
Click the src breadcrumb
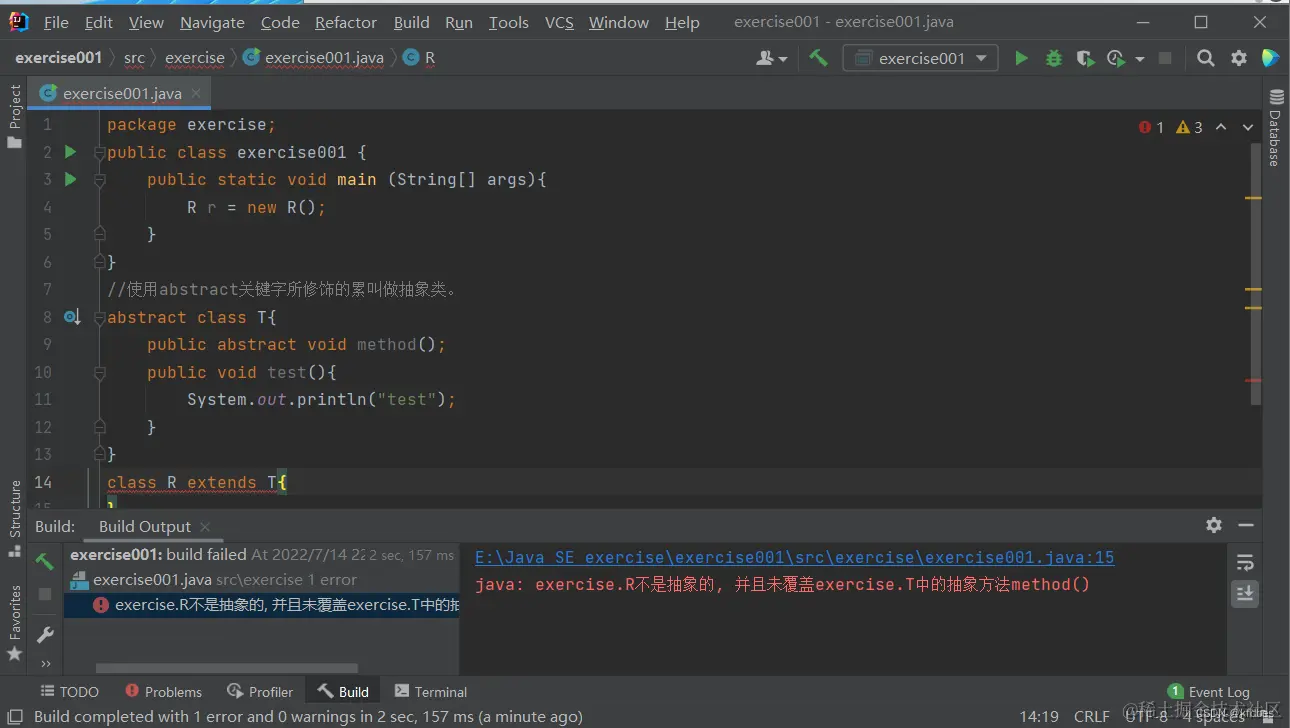[134, 58]
